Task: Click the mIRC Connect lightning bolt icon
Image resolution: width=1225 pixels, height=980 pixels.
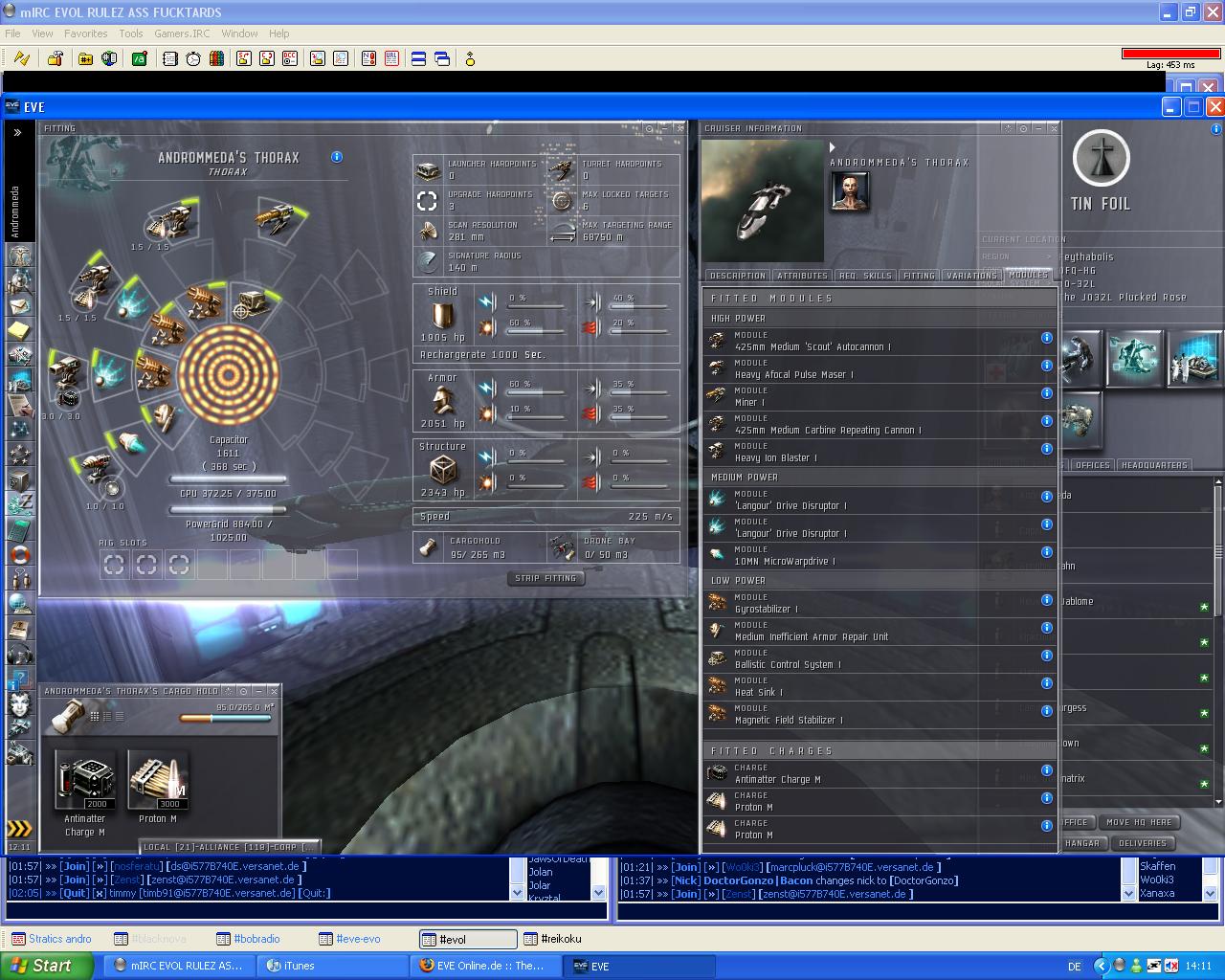Action: (x=21, y=58)
